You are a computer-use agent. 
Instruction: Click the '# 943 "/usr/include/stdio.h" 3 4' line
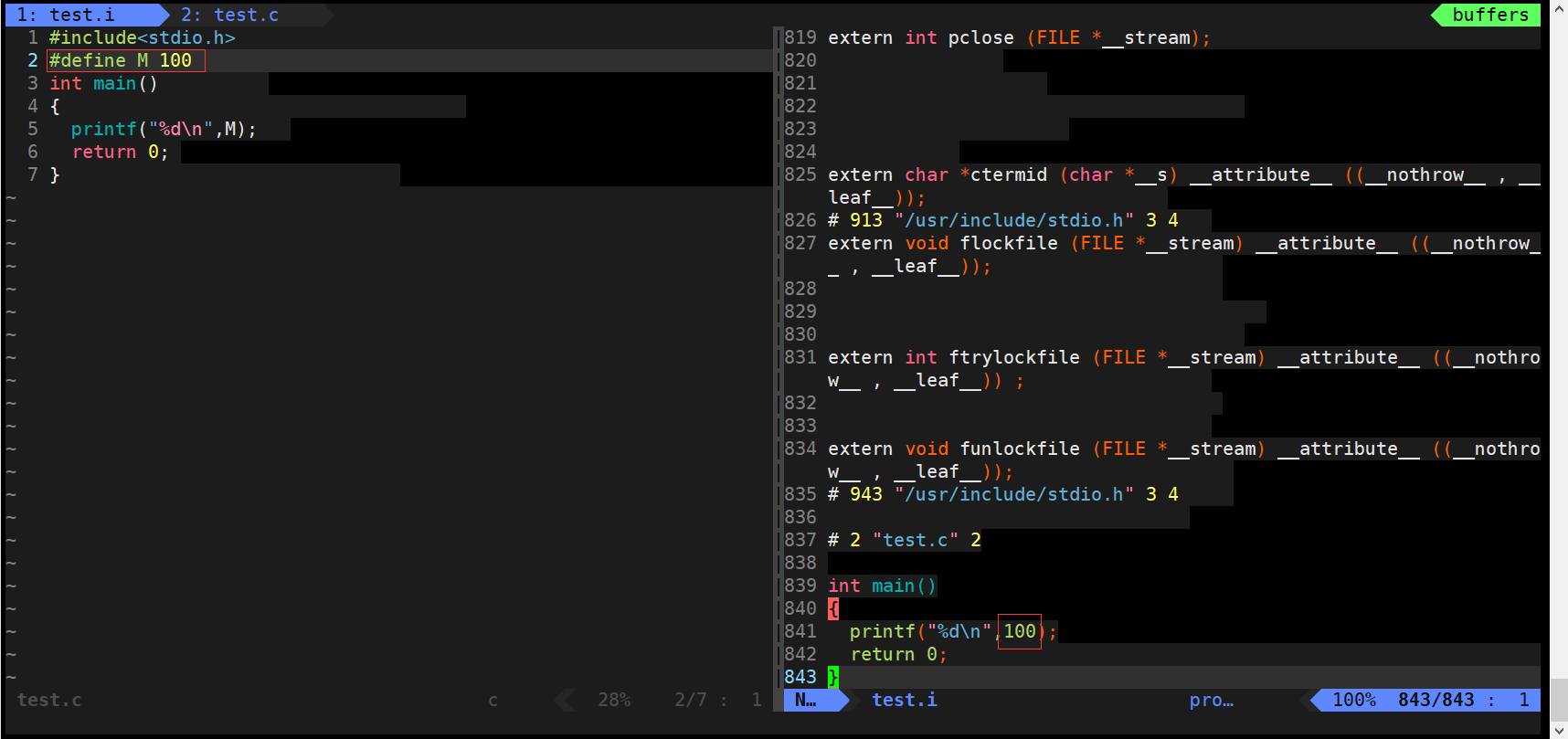pos(1003,494)
